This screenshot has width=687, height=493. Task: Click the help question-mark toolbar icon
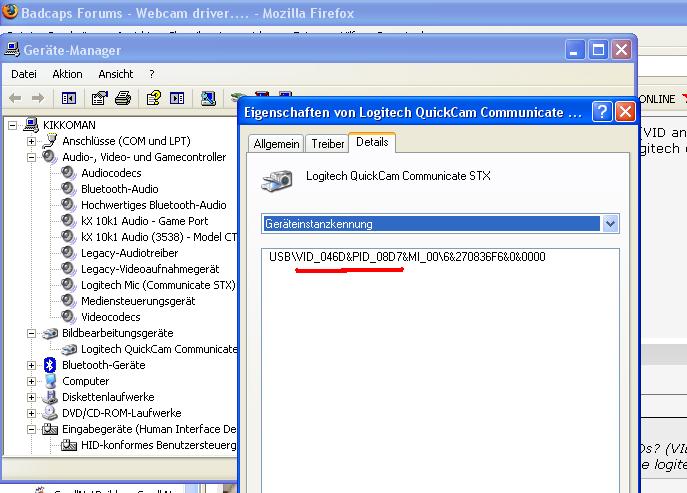[x=153, y=98]
